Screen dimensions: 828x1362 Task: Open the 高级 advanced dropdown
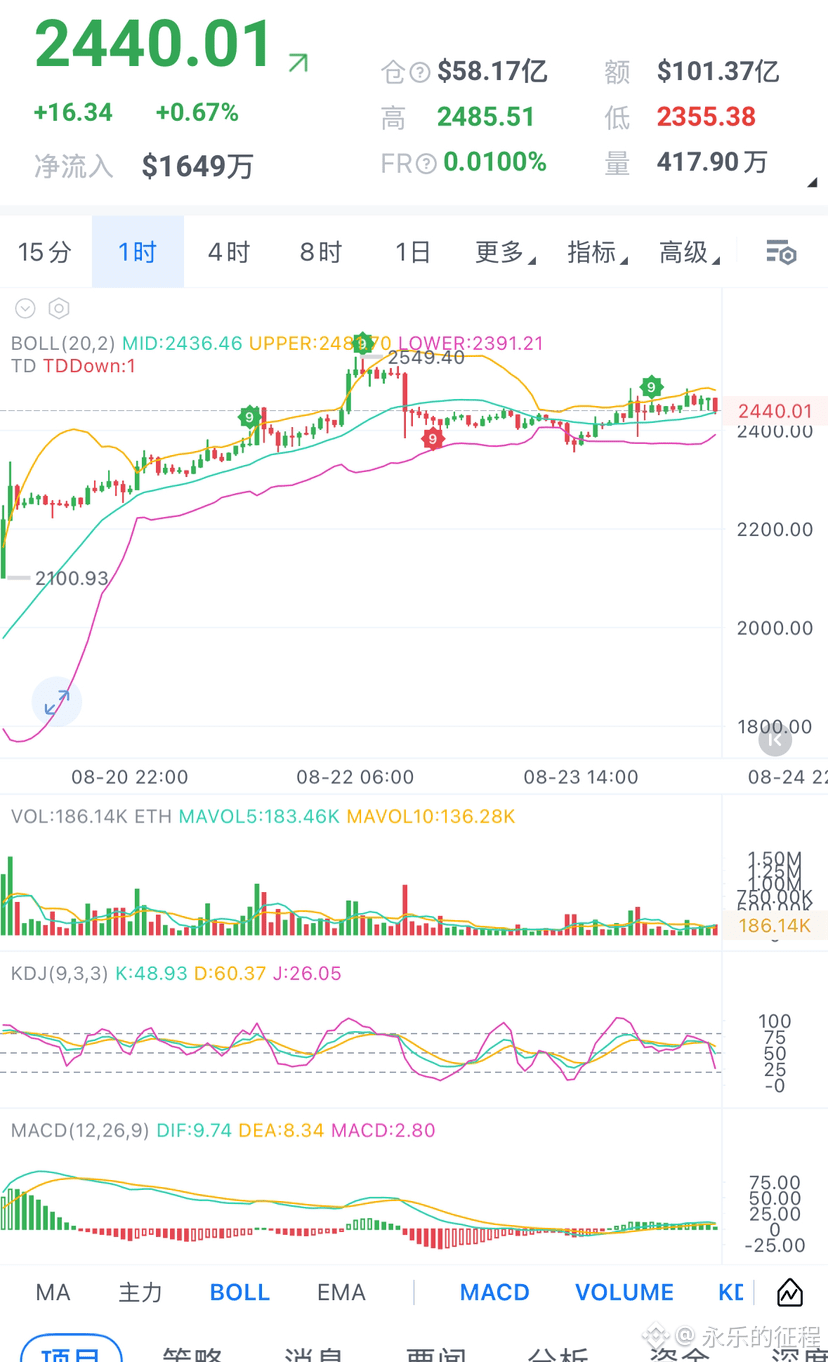(x=690, y=252)
